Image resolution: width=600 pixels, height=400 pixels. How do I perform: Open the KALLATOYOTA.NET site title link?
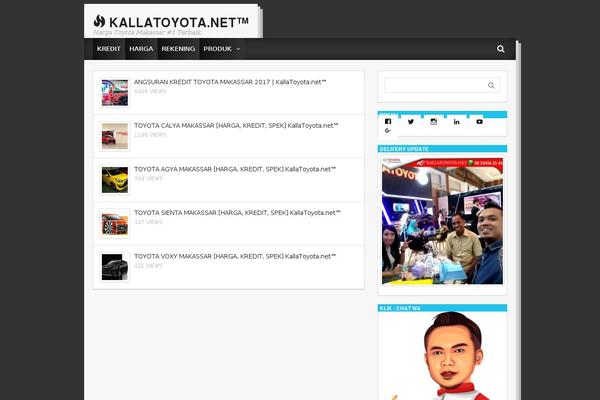pos(179,22)
